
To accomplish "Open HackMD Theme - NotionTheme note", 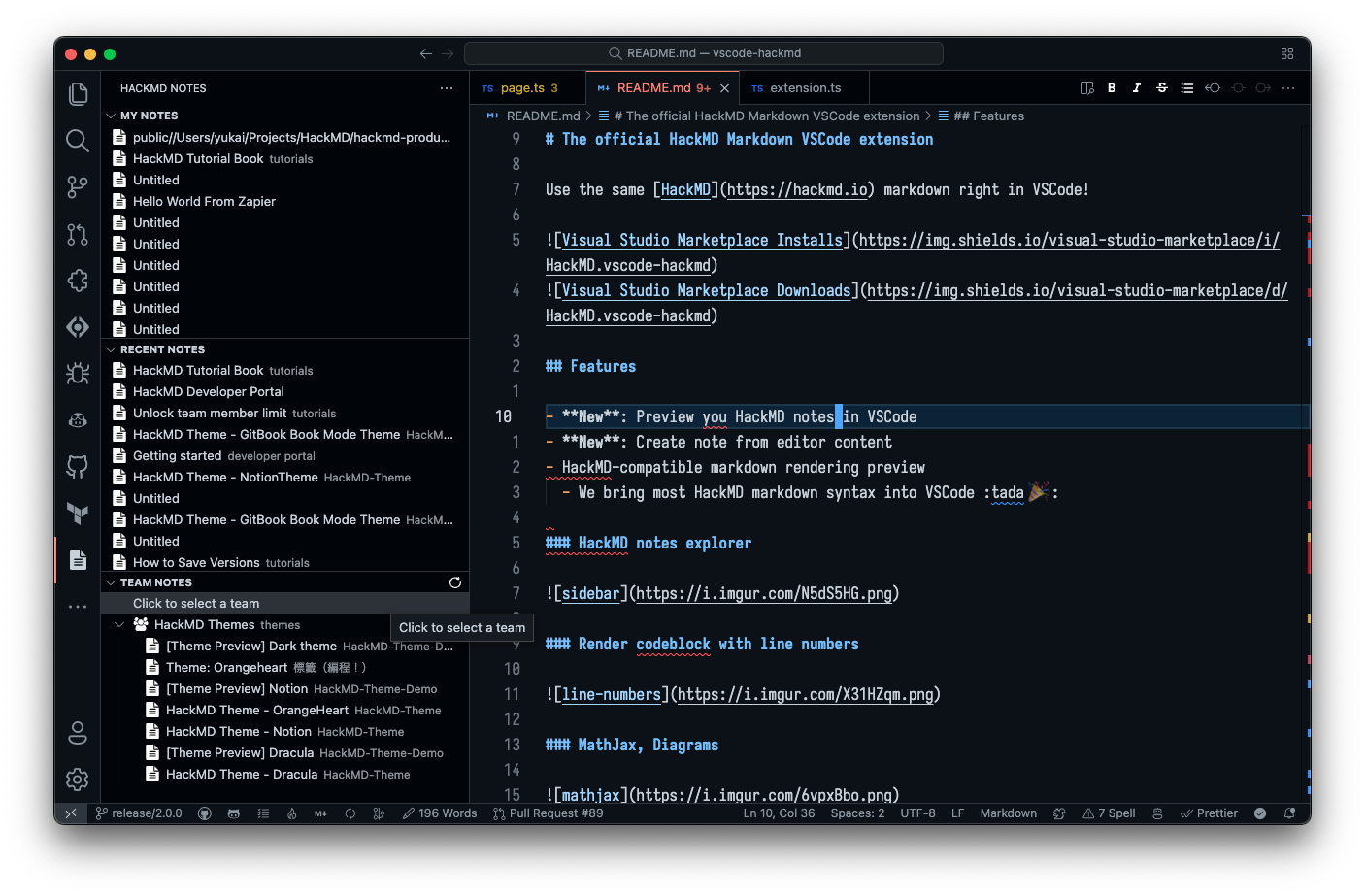I will tap(285, 478).
